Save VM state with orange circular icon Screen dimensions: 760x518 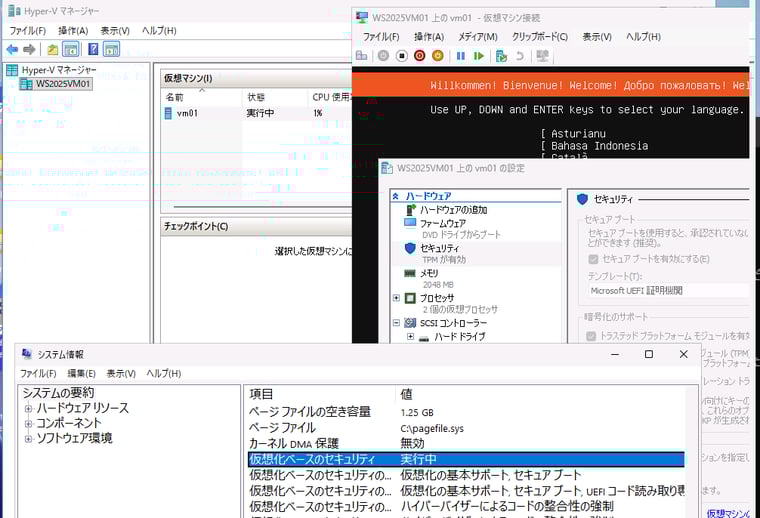coord(438,56)
